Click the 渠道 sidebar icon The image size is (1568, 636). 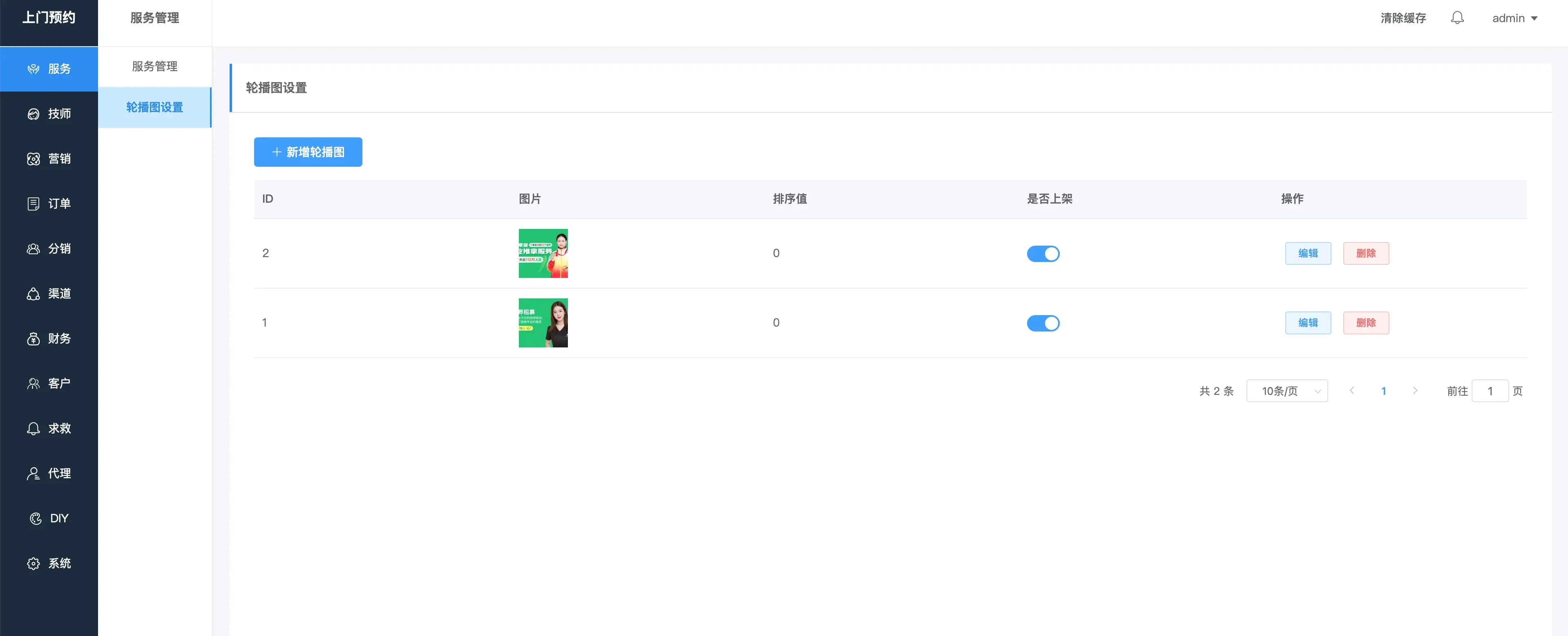click(x=34, y=293)
